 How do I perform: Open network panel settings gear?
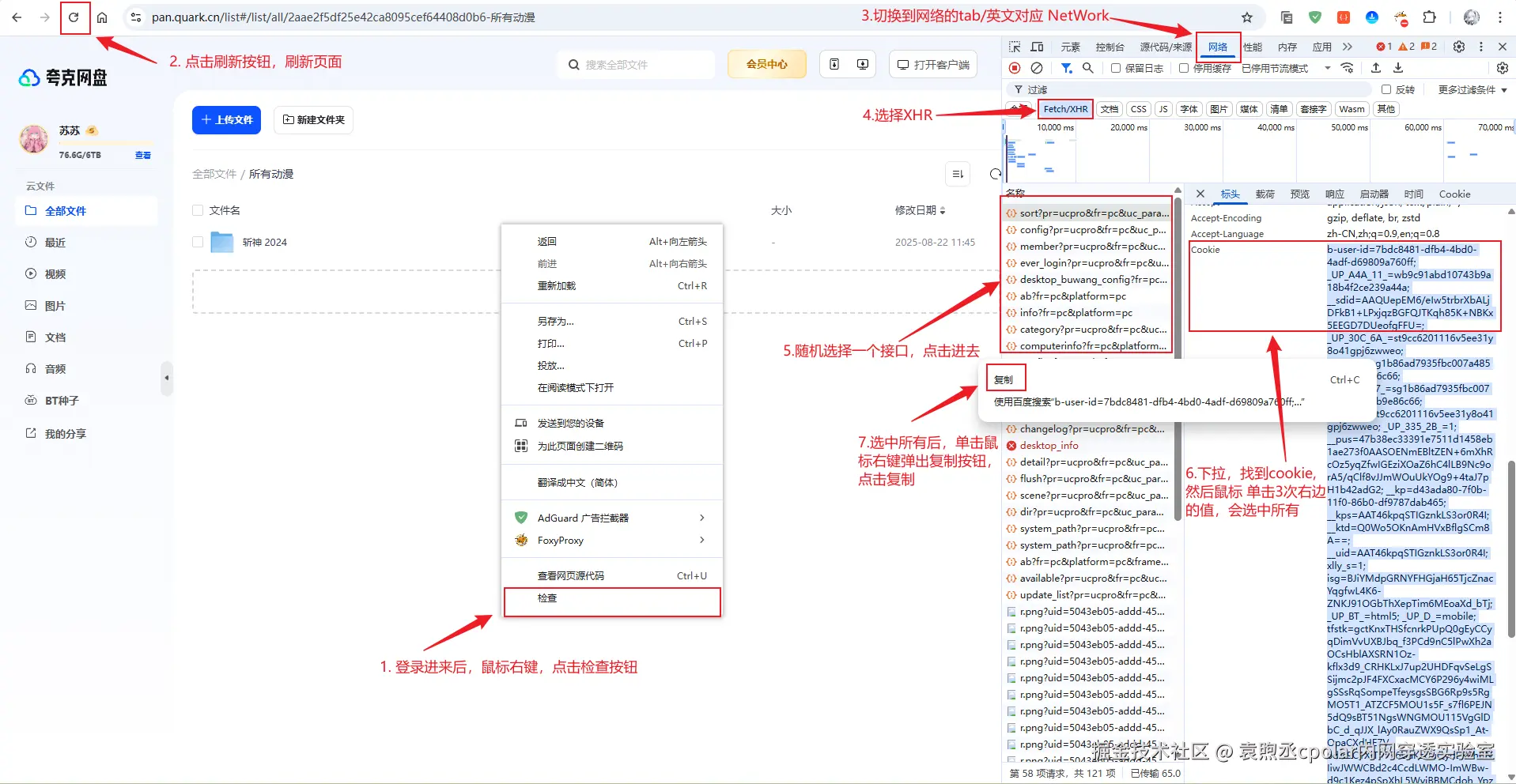1503,68
